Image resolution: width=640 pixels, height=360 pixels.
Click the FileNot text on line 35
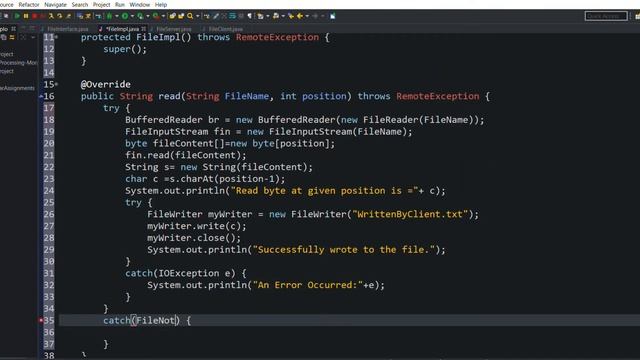[156, 320]
